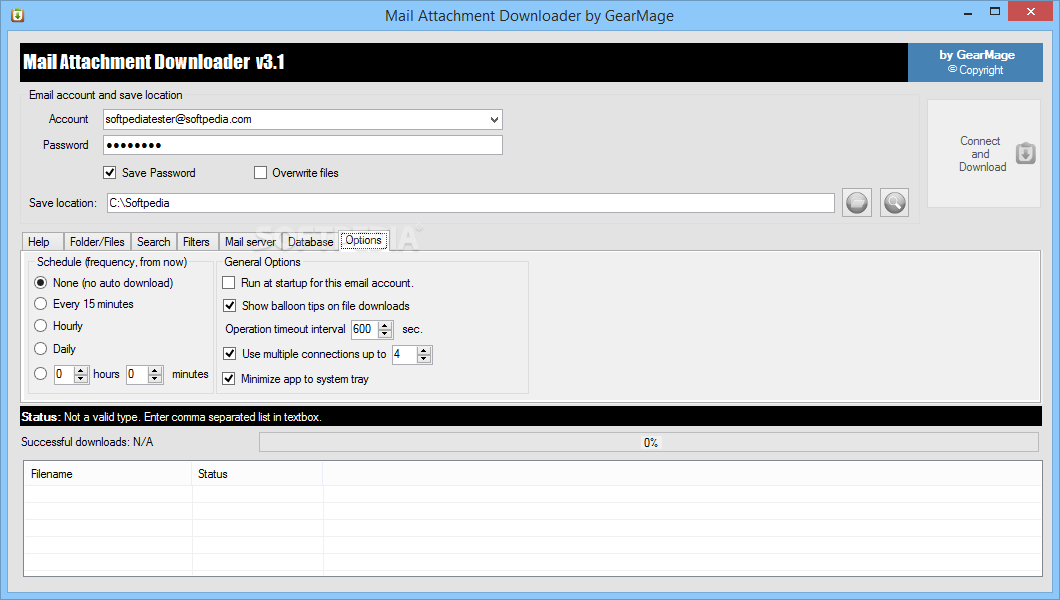Decrease multiple connections count
This screenshot has height=600, width=1060.
424,359
